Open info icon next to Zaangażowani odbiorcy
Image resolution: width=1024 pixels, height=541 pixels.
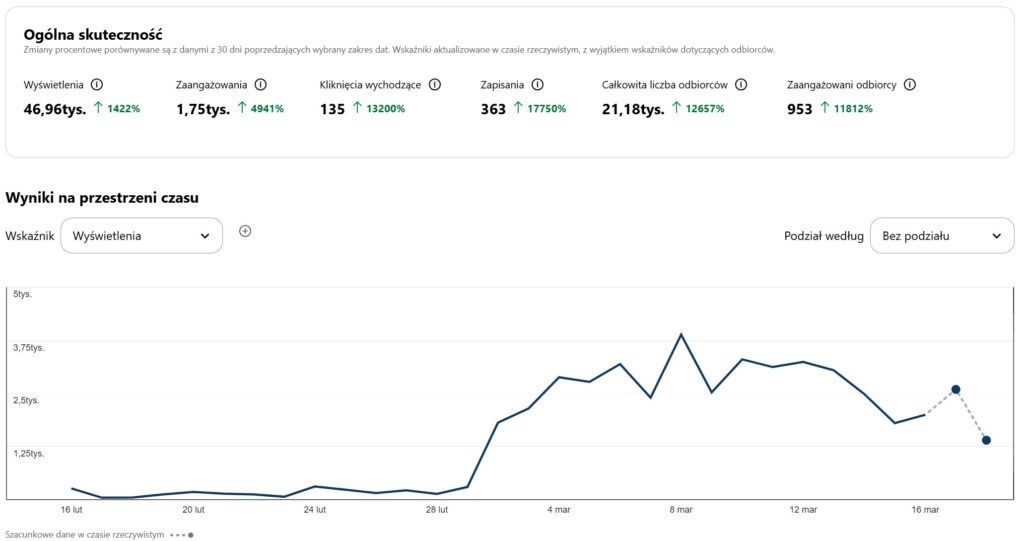pyautogui.click(x=910, y=85)
